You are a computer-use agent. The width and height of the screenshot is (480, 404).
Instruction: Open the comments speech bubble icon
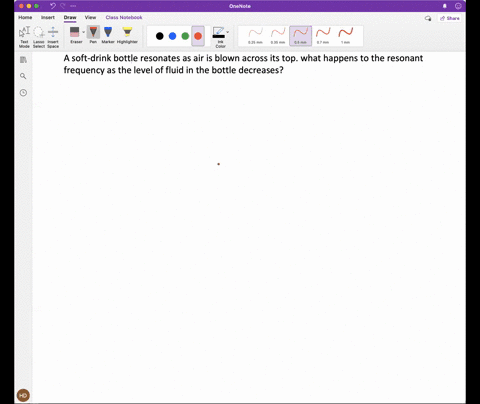(x=428, y=18)
